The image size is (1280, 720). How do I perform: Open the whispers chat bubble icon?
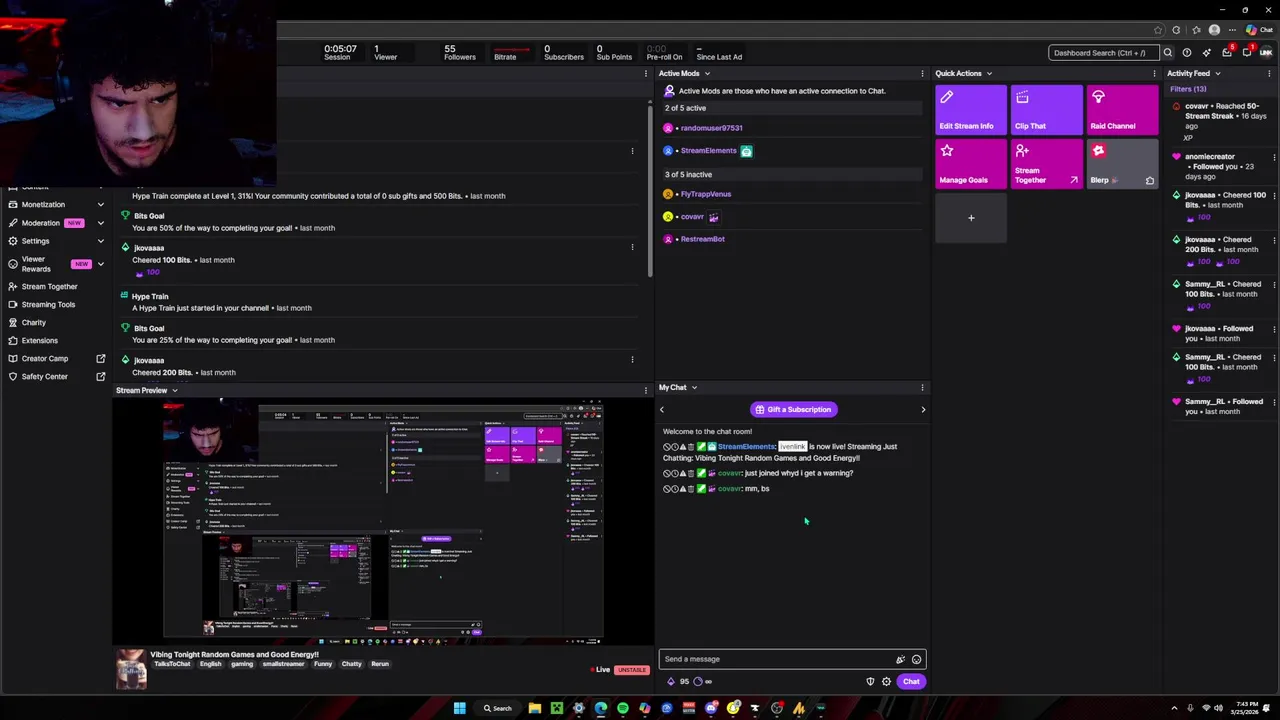click(1247, 53)
